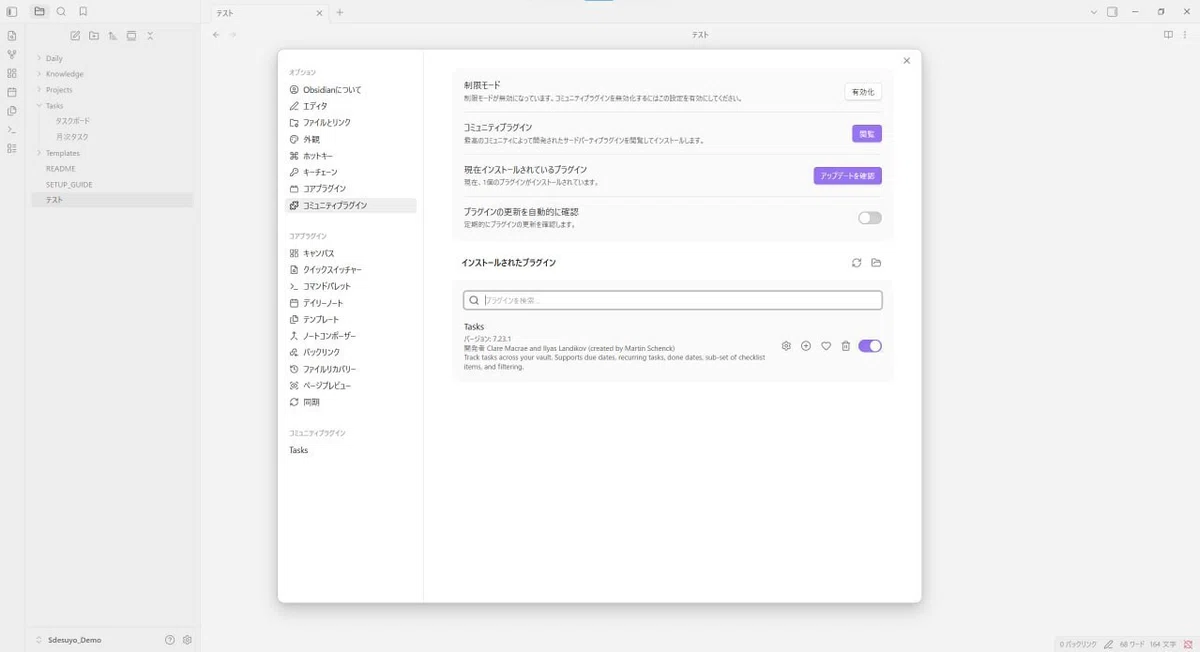Set hotkeys for Tasks plugin plus icon
The height and width of the screenshot is (652, 1200).
[x=806, y=346]
